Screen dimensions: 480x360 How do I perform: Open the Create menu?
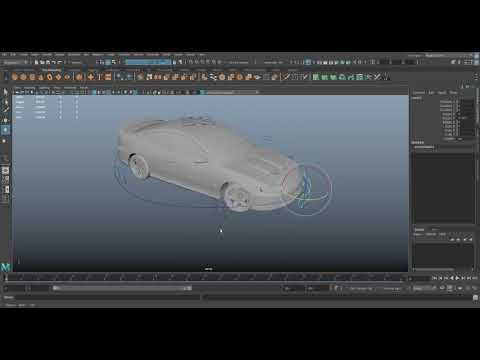(24, 54)
